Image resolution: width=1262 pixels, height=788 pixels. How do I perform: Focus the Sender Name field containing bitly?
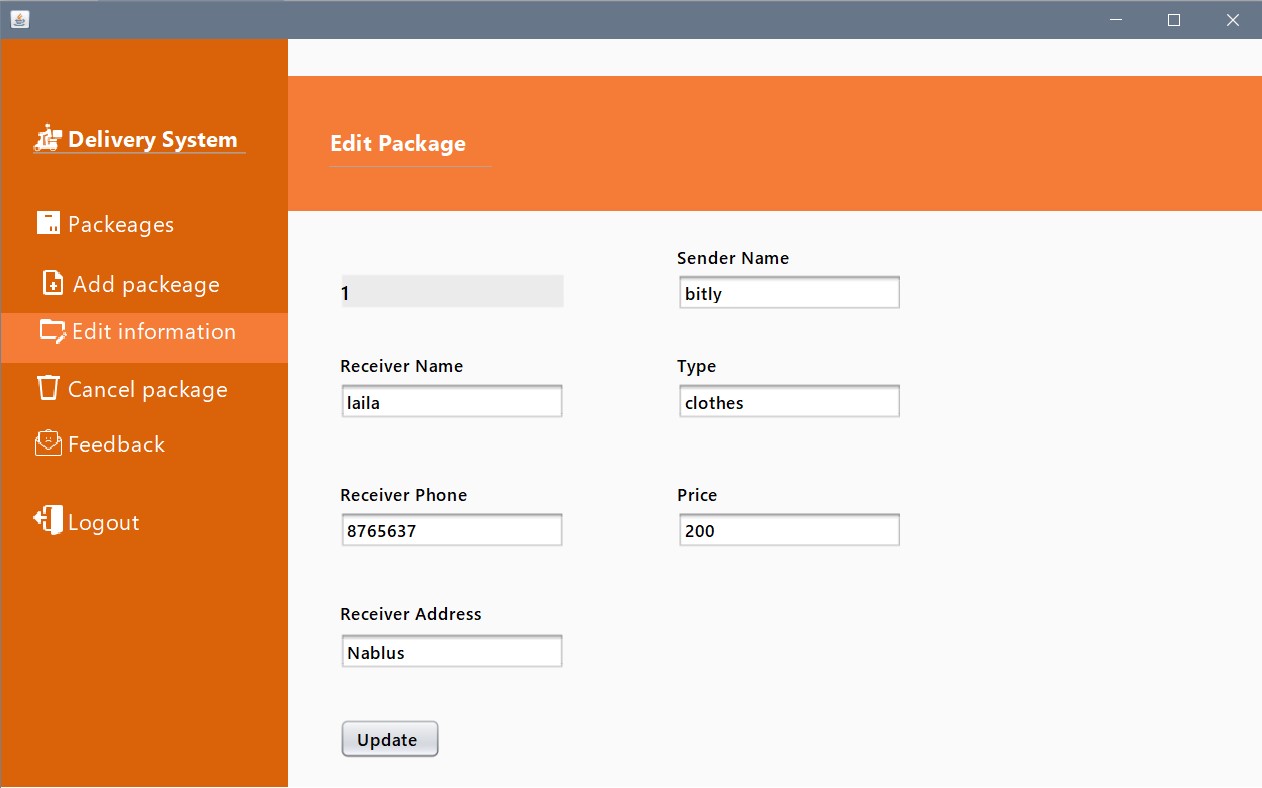tap(789, 293)
